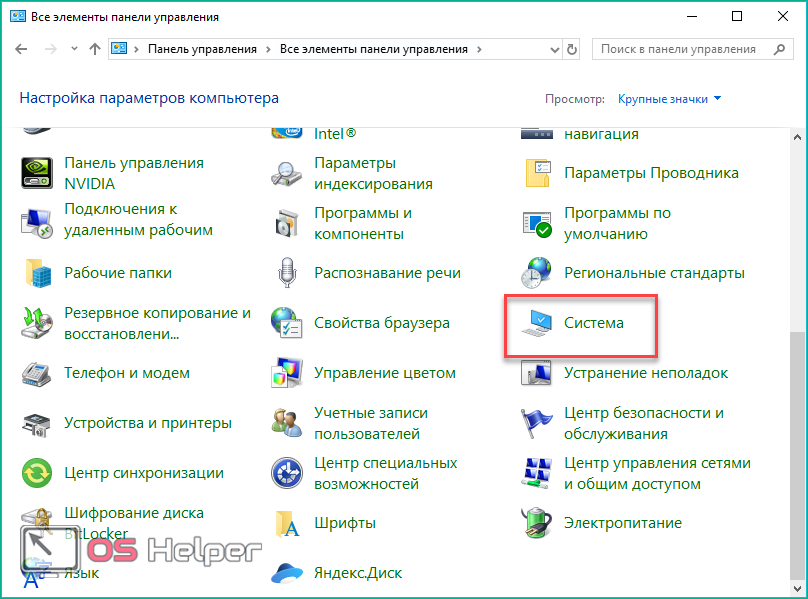Refresh the control panel view

571,49
